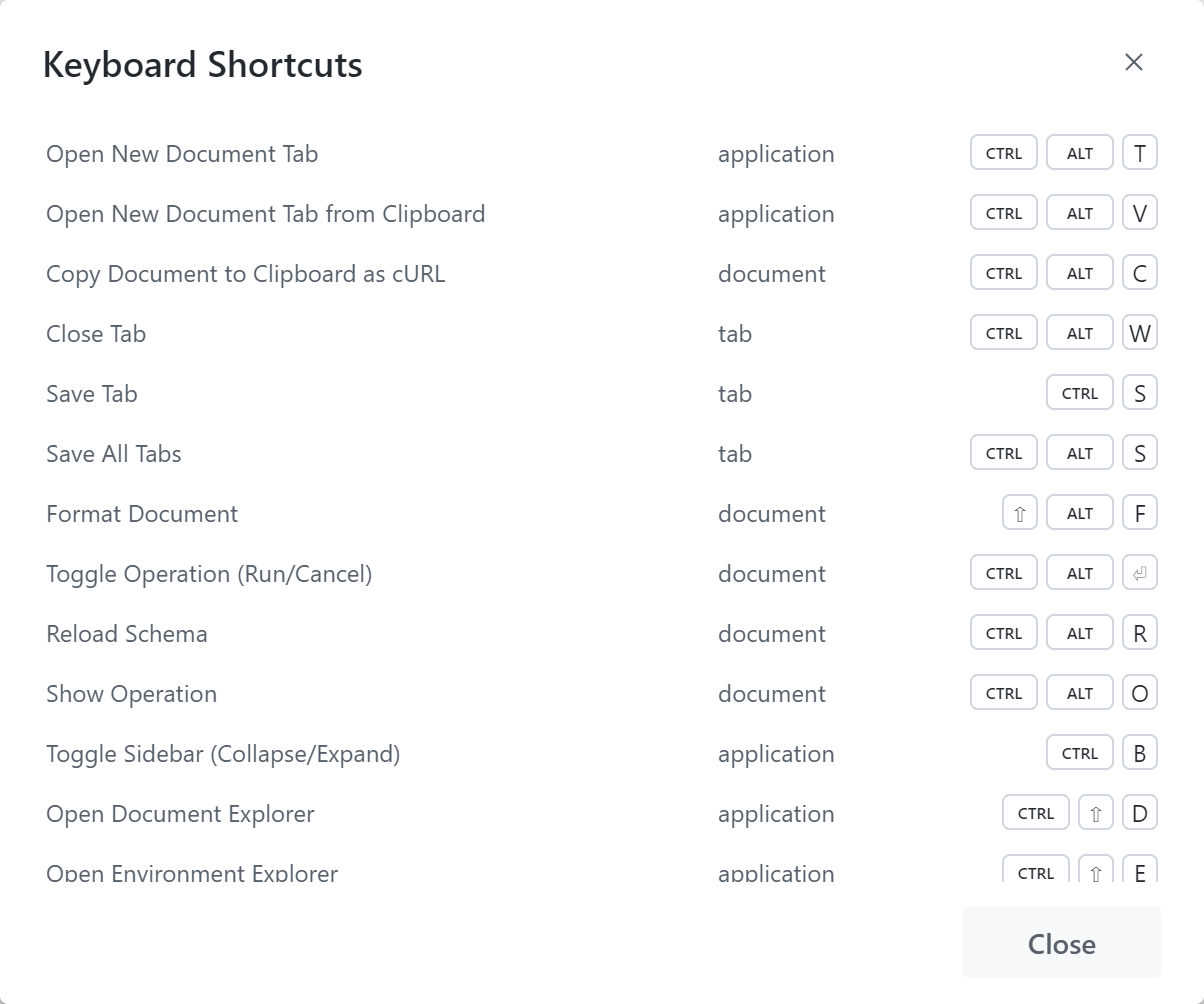Click the shift arrow key in Format Document row
The image size is (1204, 1004).
[x=1019, y=513]
